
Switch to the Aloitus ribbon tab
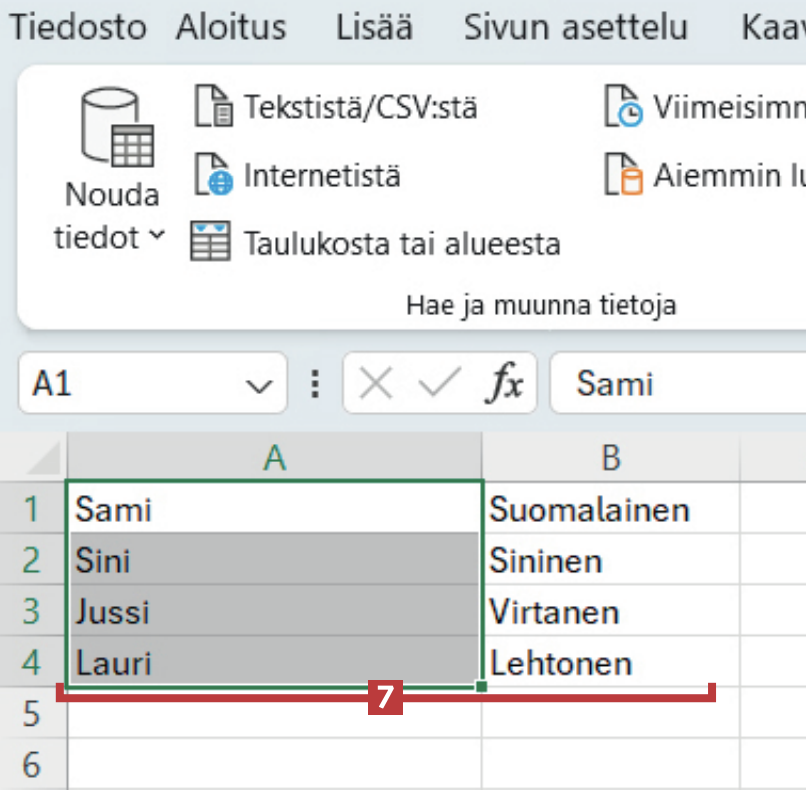point(231,27)
